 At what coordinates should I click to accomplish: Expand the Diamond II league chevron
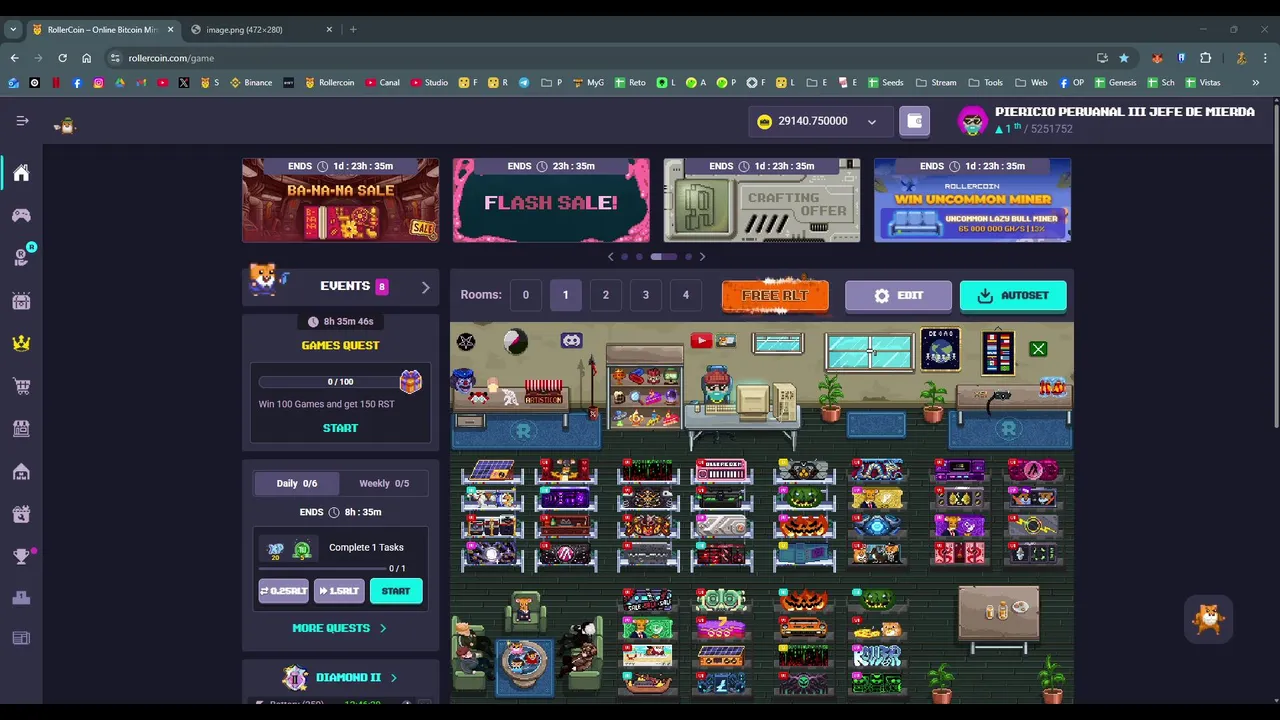pyautogui.click(x=393, y=678)
